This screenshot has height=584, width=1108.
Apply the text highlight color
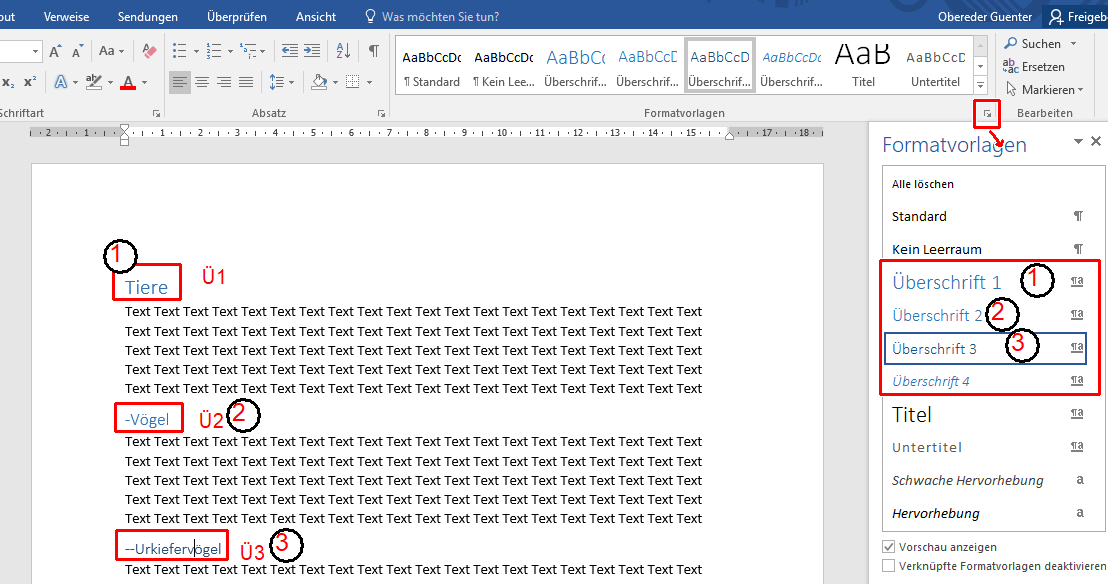[94, 83]
